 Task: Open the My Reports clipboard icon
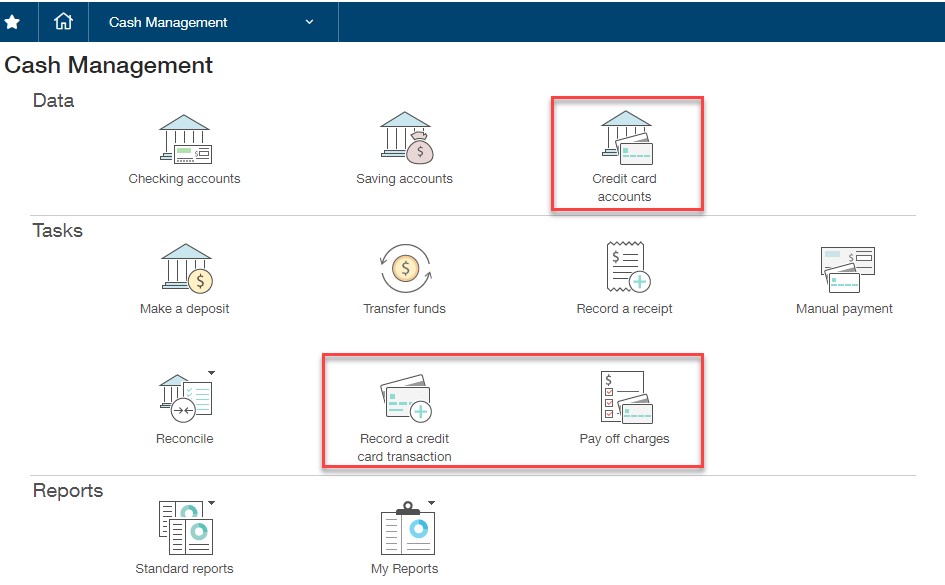point(407,531)
